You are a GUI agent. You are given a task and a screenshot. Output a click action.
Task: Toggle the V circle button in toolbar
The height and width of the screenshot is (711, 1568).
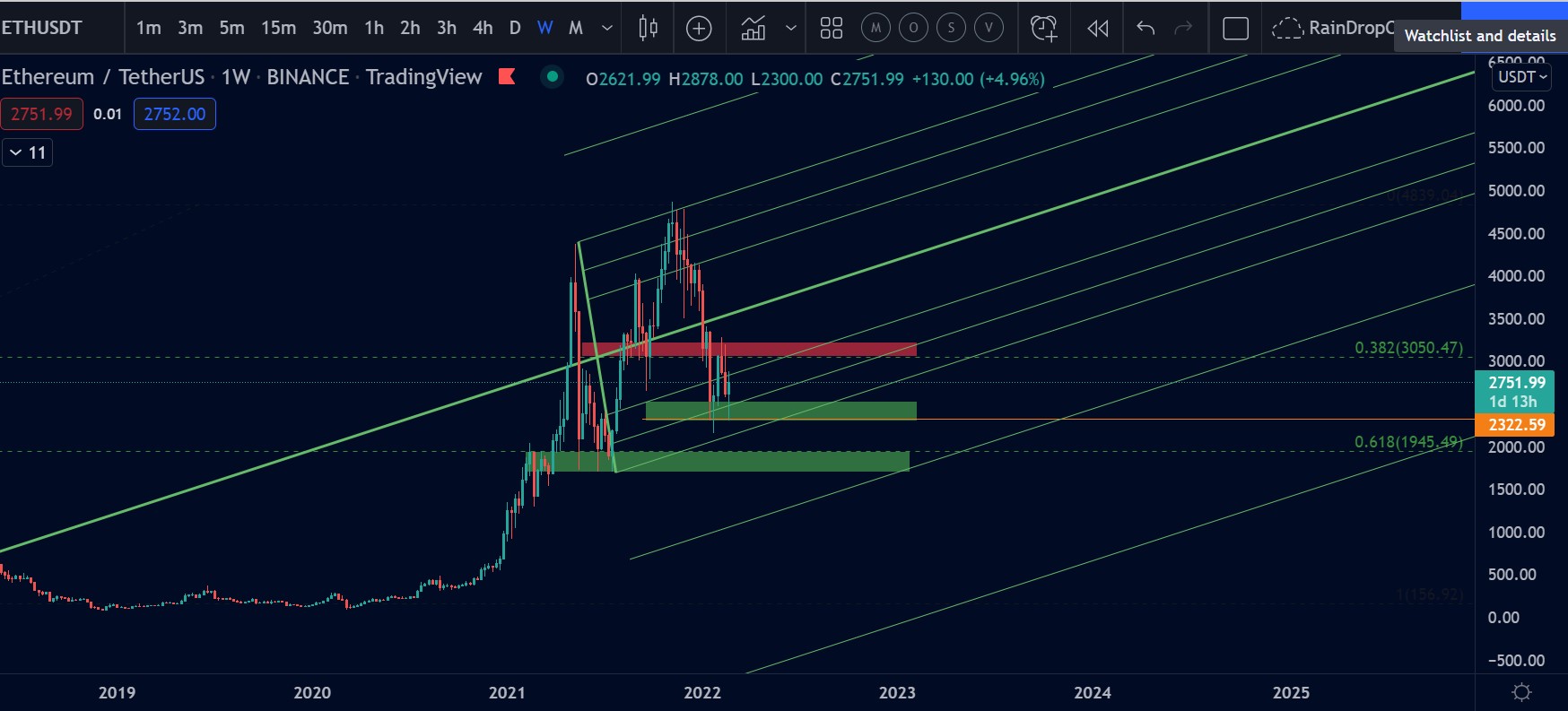(x=989, y=29)
